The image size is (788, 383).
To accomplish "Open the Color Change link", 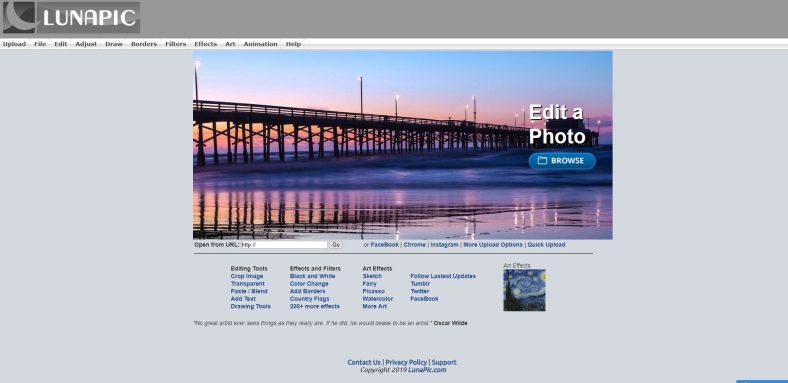I will [x=309, y=284].
